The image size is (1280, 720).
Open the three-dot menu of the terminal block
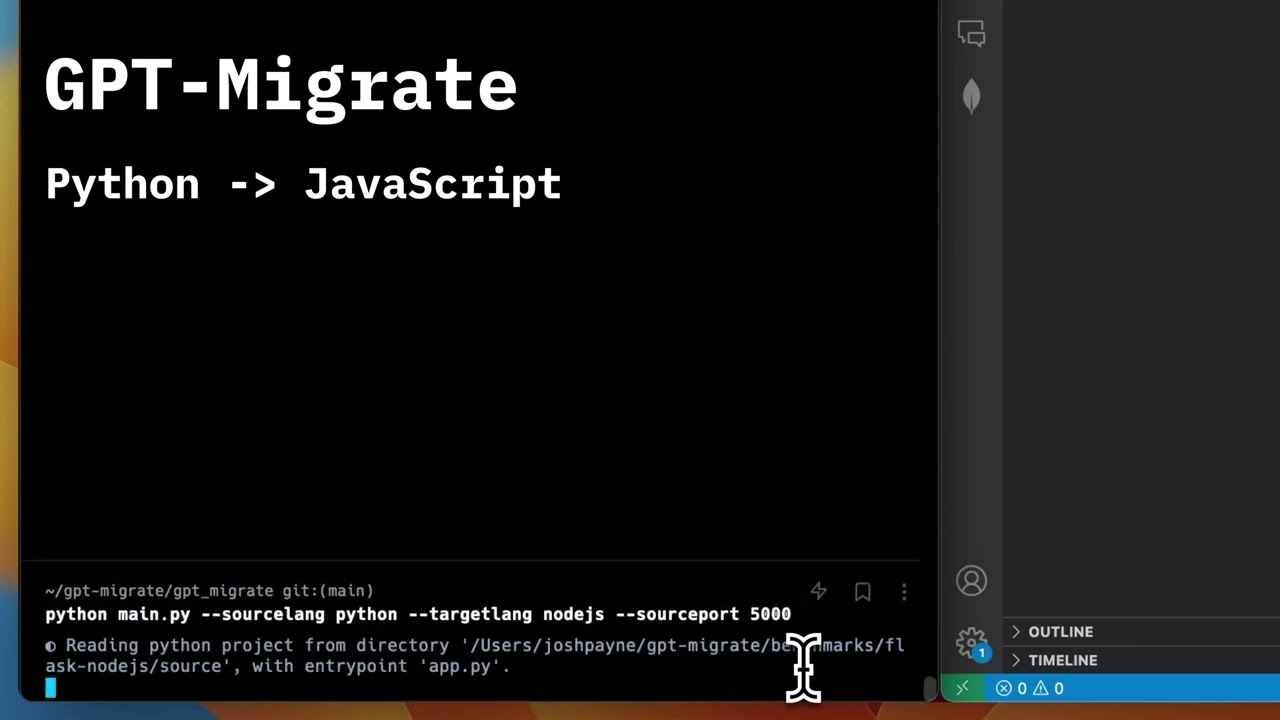click(904, 592)
